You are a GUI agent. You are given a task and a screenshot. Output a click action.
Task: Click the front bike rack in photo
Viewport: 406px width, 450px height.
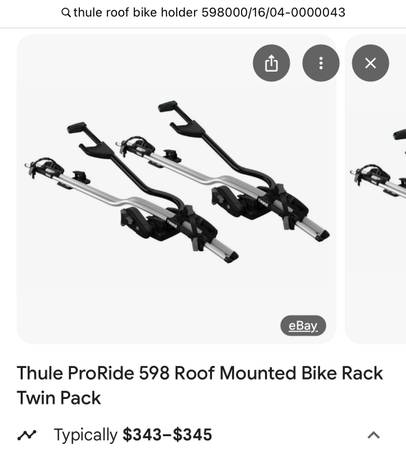tap(132, 193)
